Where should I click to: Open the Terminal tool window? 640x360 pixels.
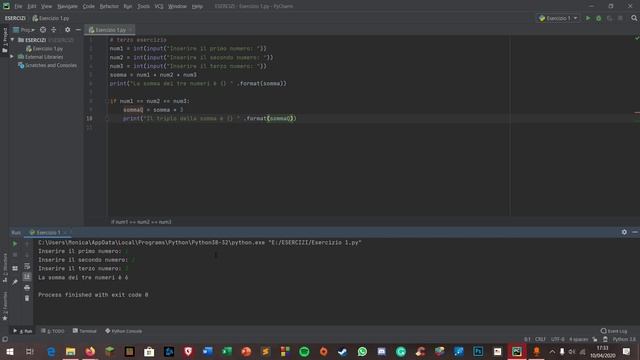point(84,331)
